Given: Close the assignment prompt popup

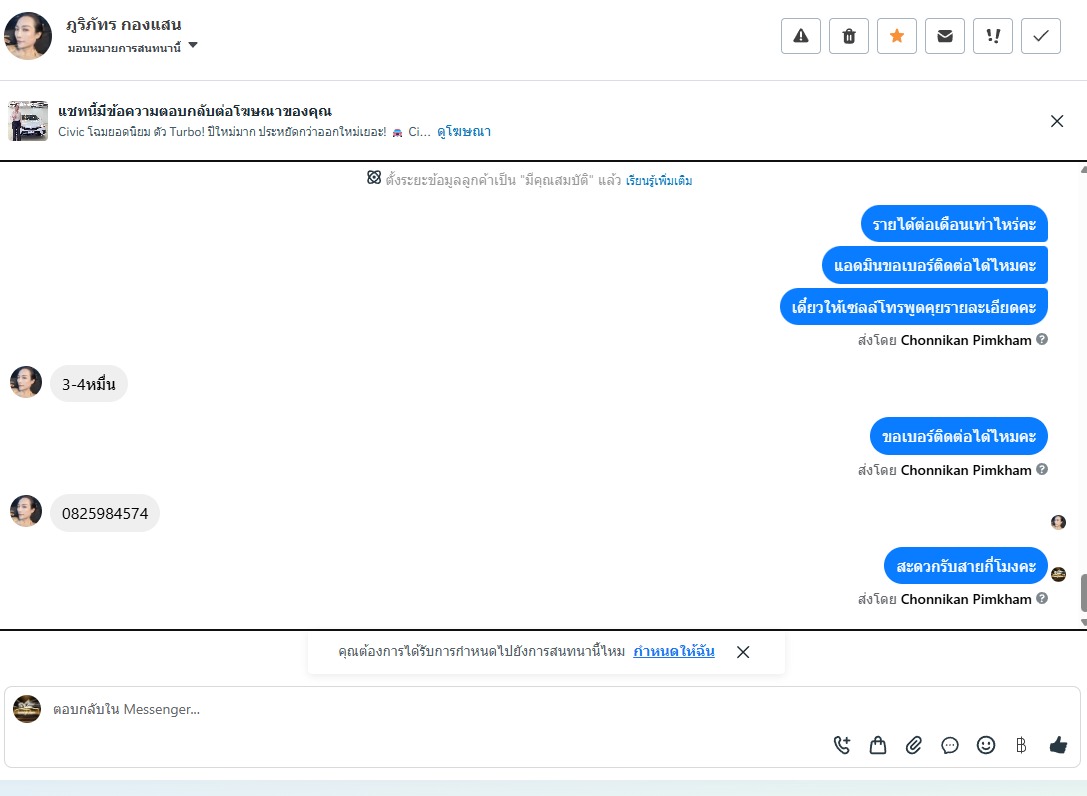Looking at the screenshot, I should coord(743,652).
